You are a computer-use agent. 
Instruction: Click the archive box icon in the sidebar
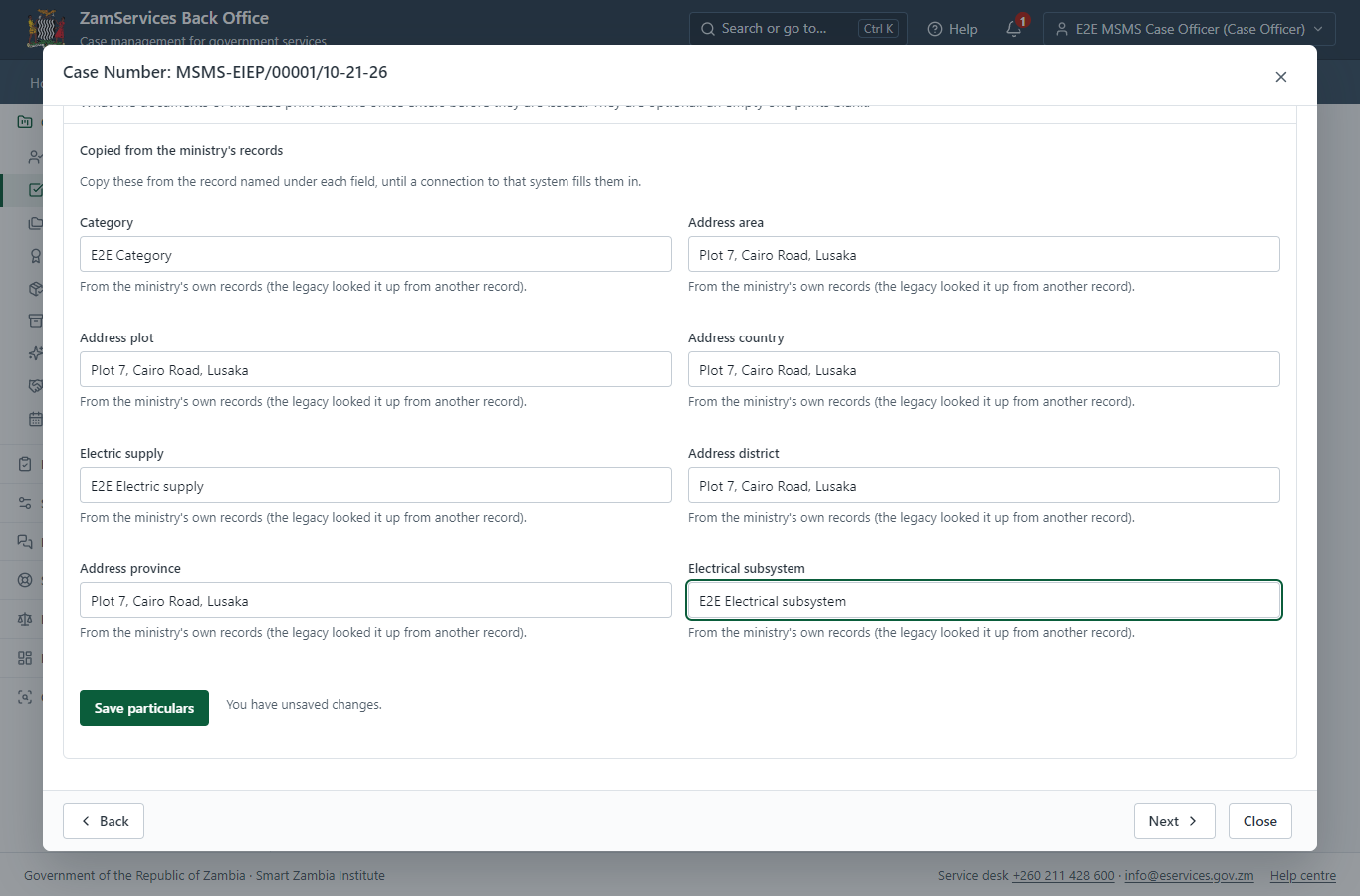[36, 321]
